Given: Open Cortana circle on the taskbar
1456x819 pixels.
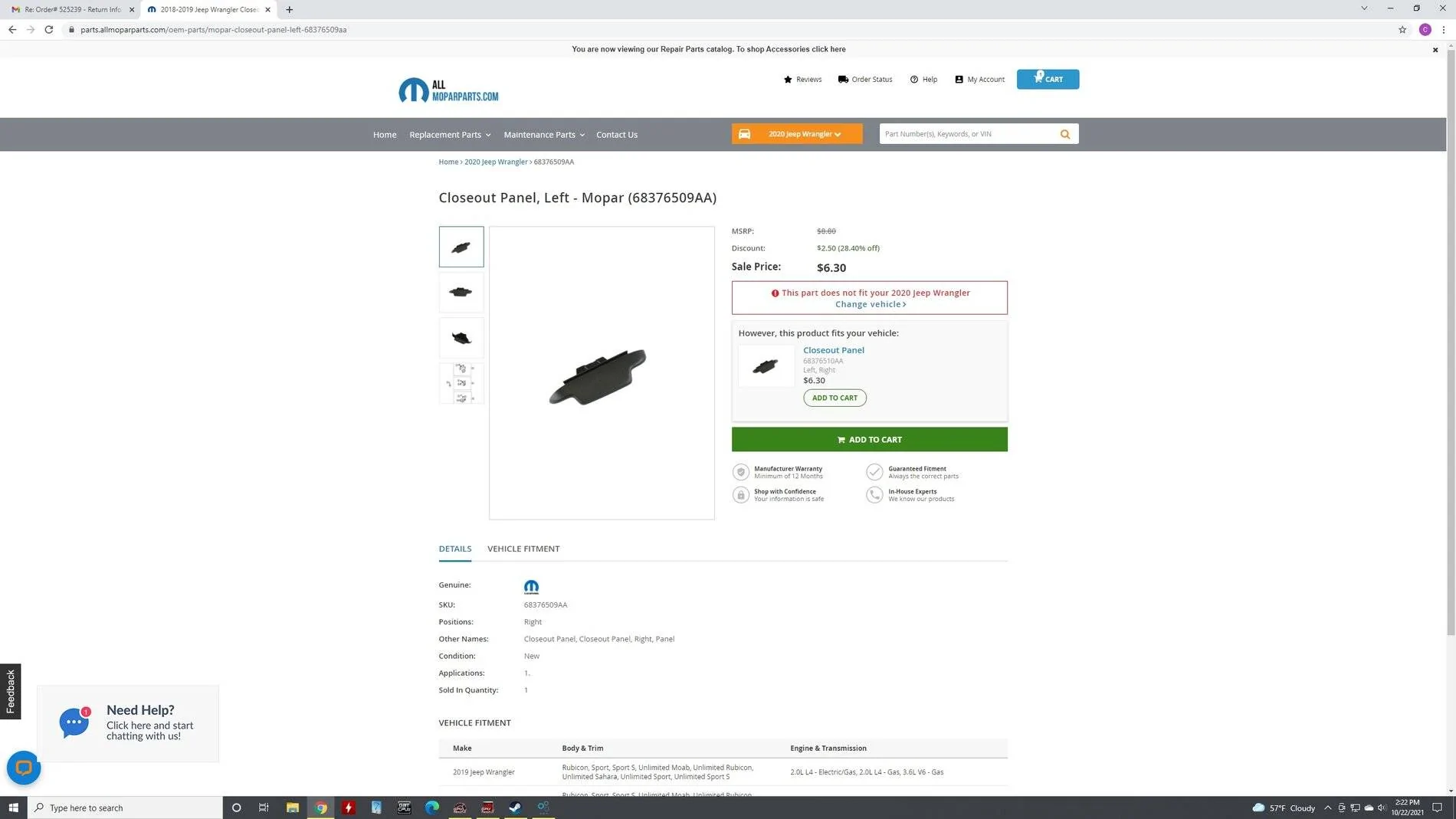Looking at the screenshot, I should (x=236, y=808).
